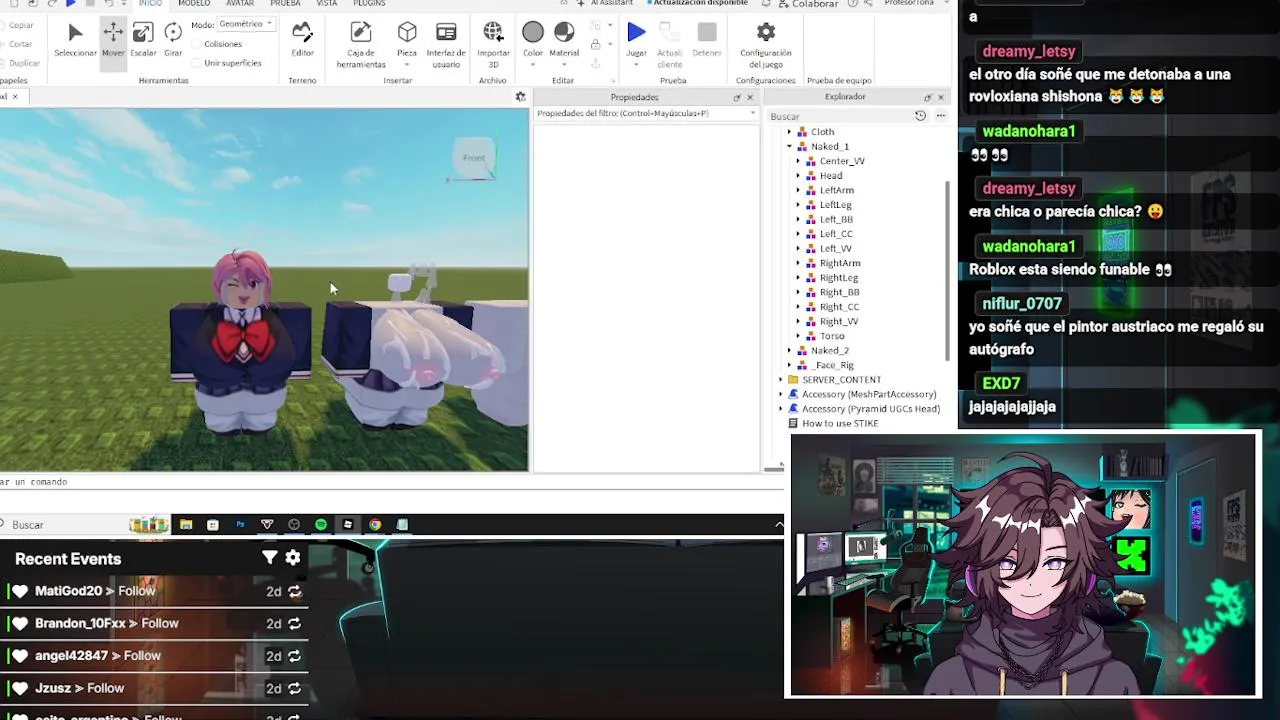Open explorer more options ellipsis
This screenshot has height=720, width=1280.
pos(940,116)
